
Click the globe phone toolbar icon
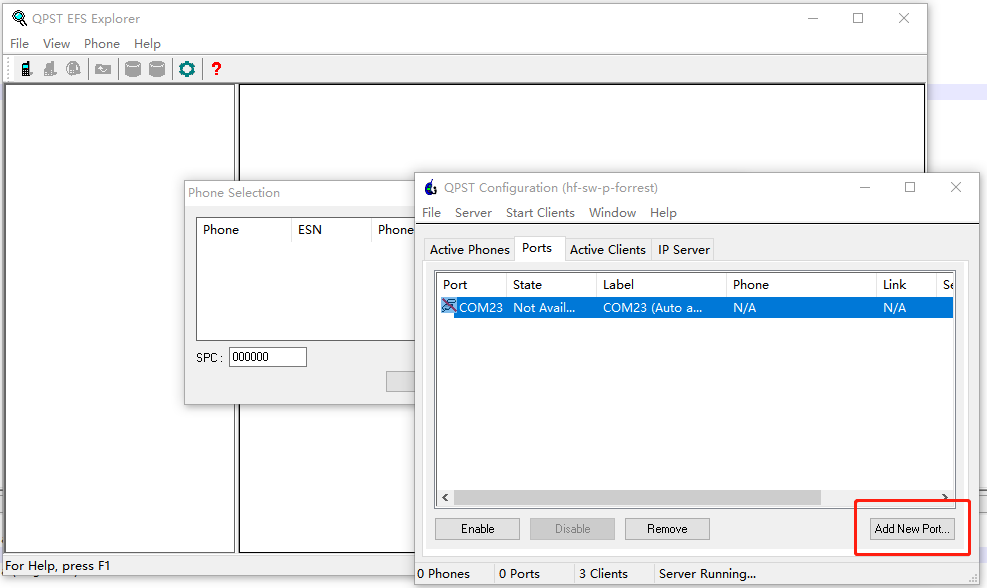[x=74, y=69]
